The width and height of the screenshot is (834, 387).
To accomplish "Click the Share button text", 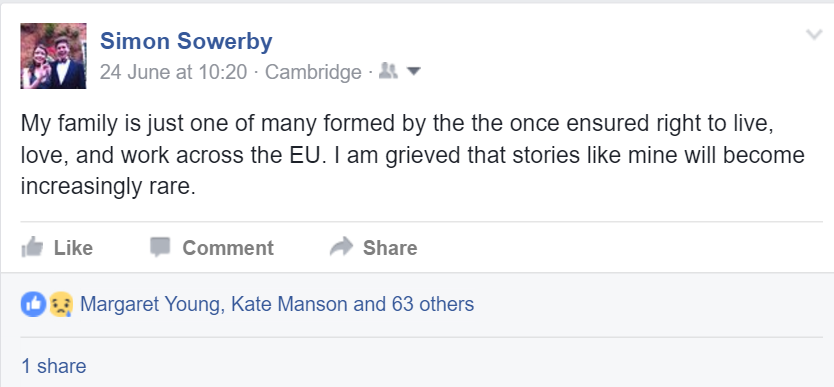I will click(390, 248).
